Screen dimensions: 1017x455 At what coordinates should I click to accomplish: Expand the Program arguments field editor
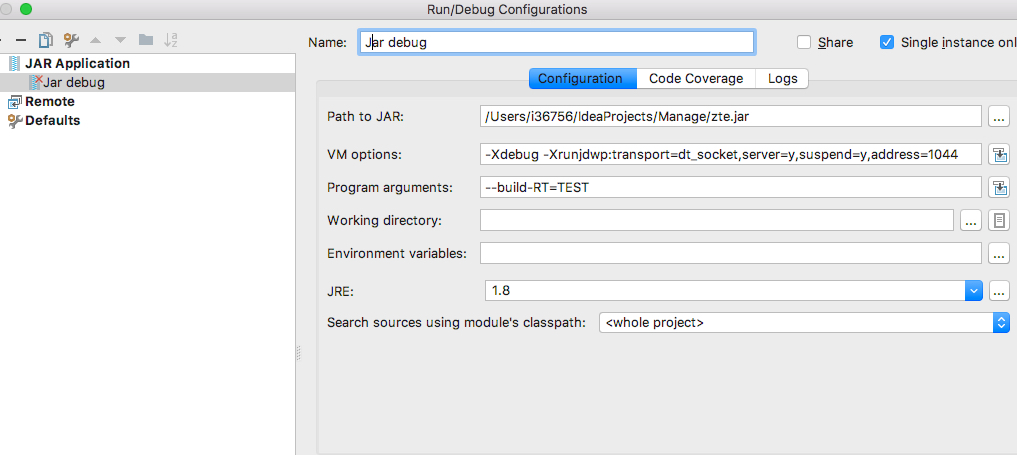999,187
